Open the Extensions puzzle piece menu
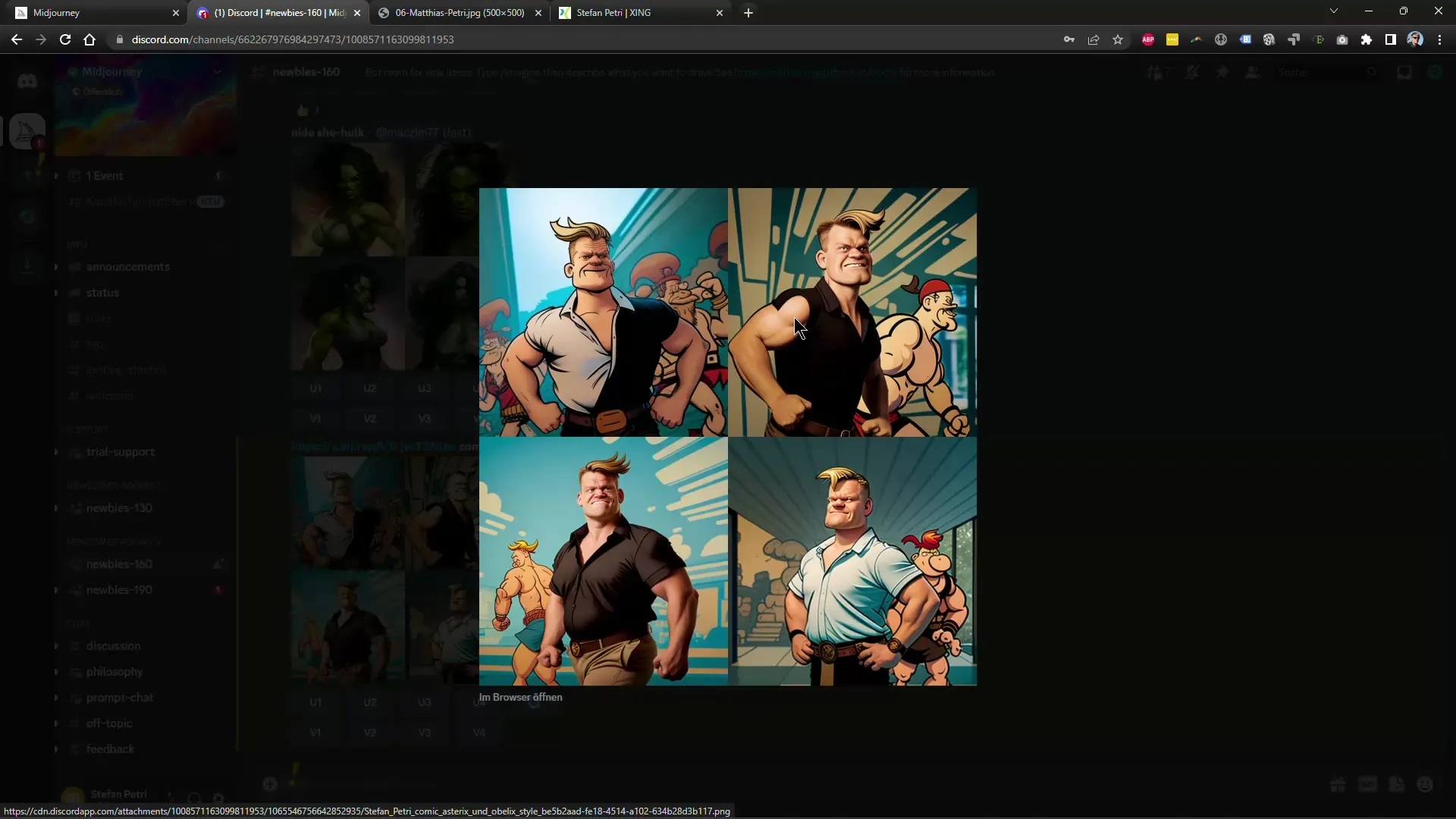The height and width of the screenshot is (819, 1456). click(1367, 39)
